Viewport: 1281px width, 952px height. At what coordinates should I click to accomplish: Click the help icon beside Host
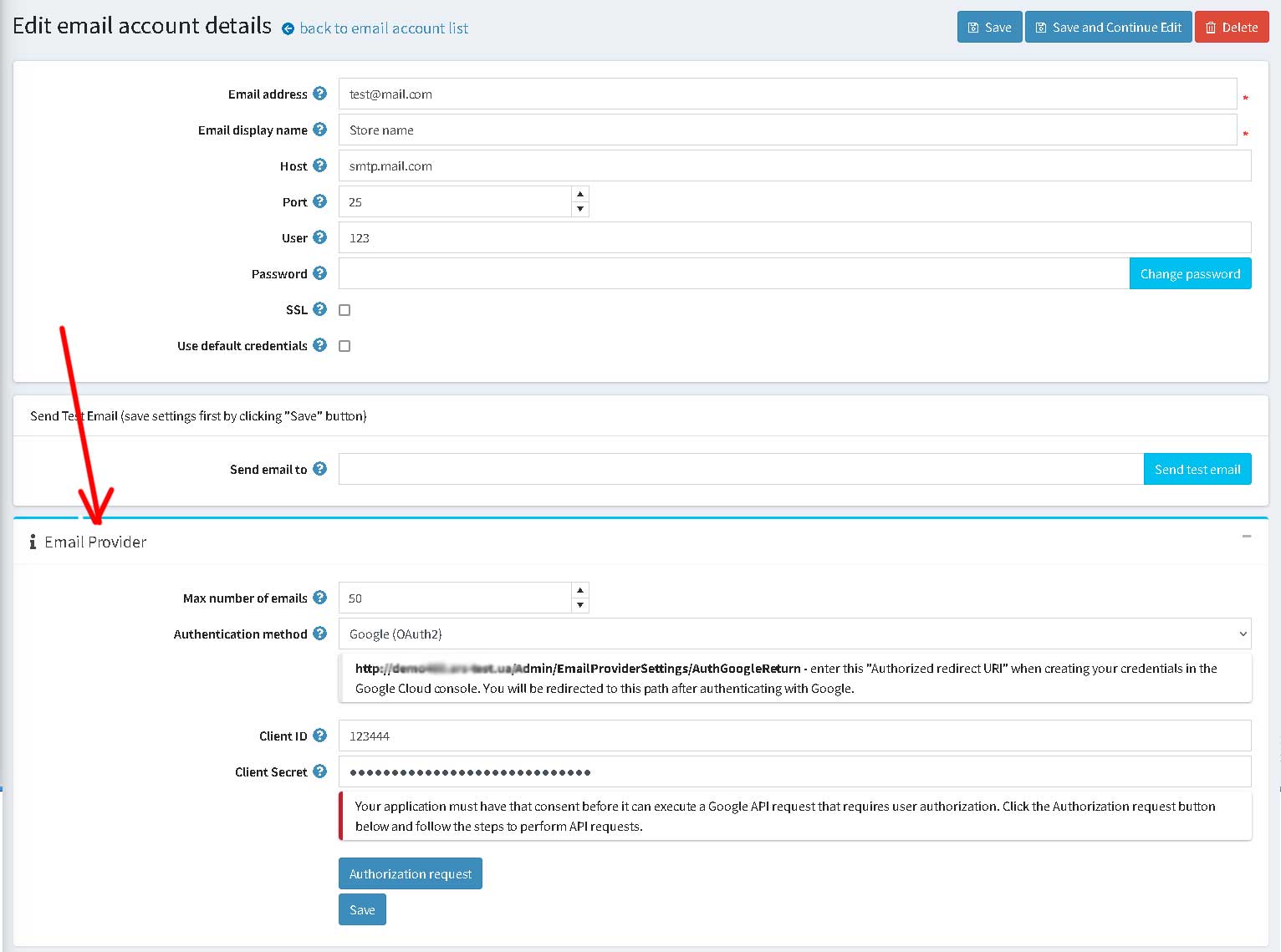pyautogui.click(x=319, y=165)
